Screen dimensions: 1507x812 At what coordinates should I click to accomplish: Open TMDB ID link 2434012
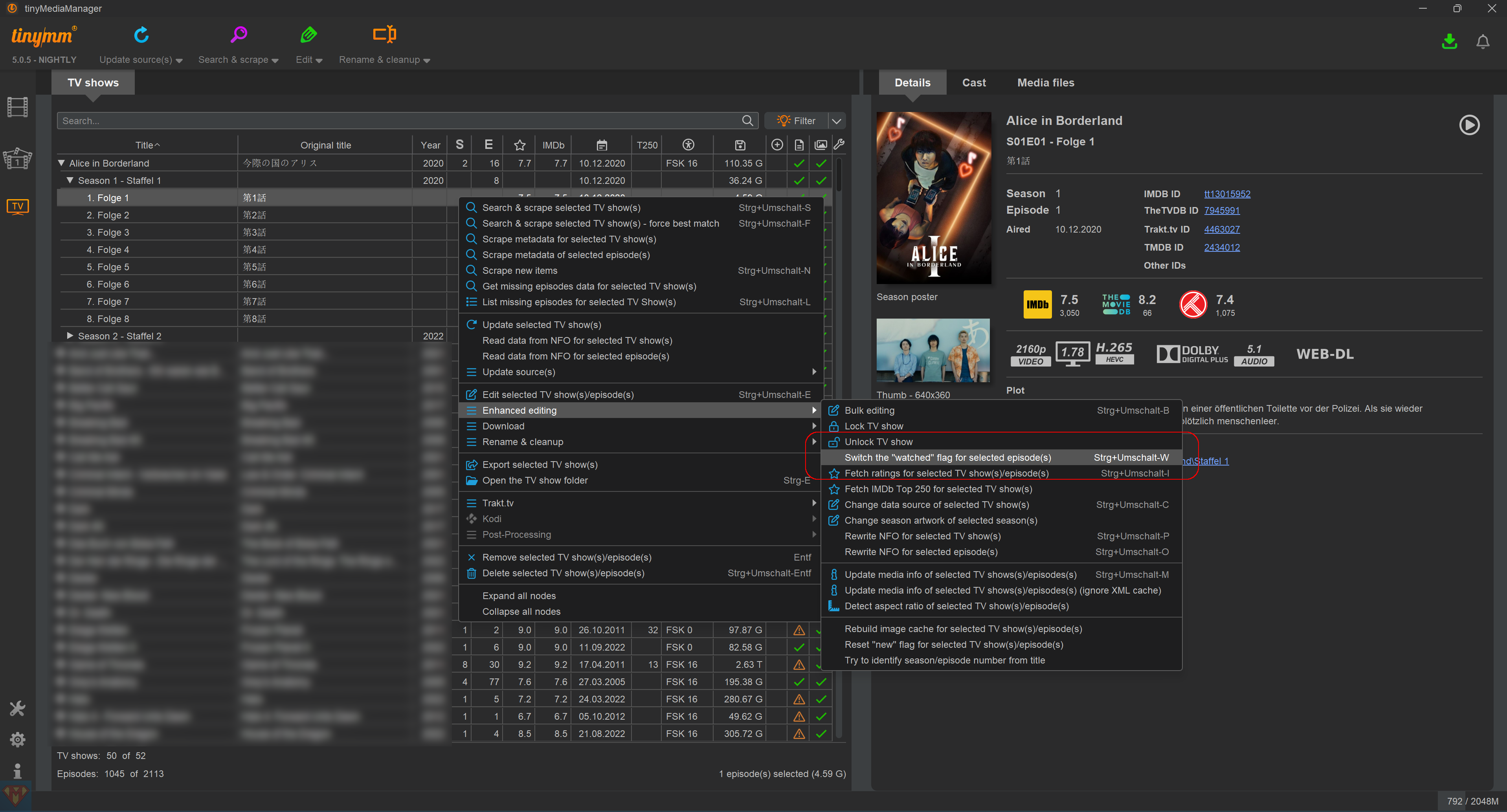click(x=1221, y=247)
